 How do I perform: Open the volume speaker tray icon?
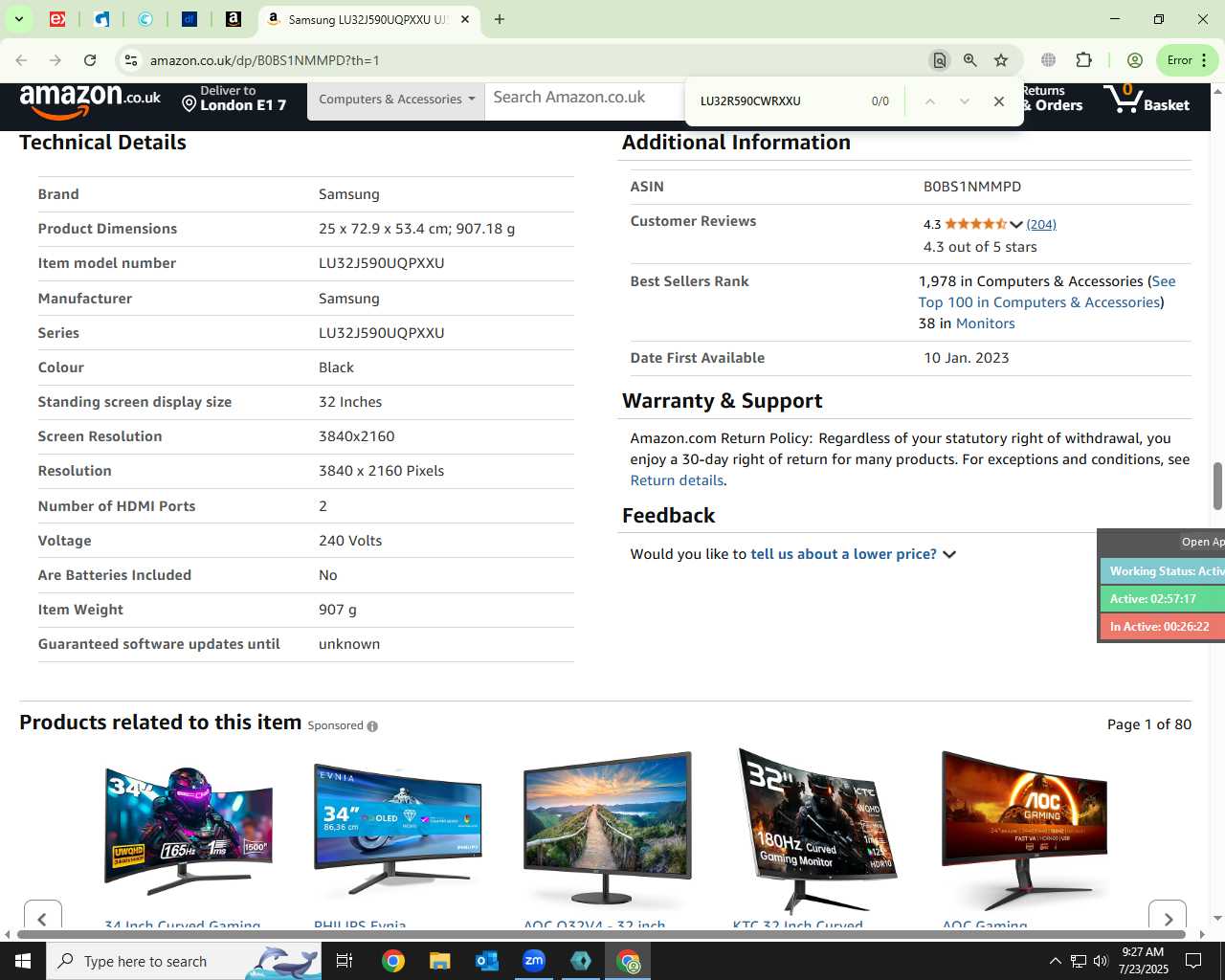tap(1101, 961)
